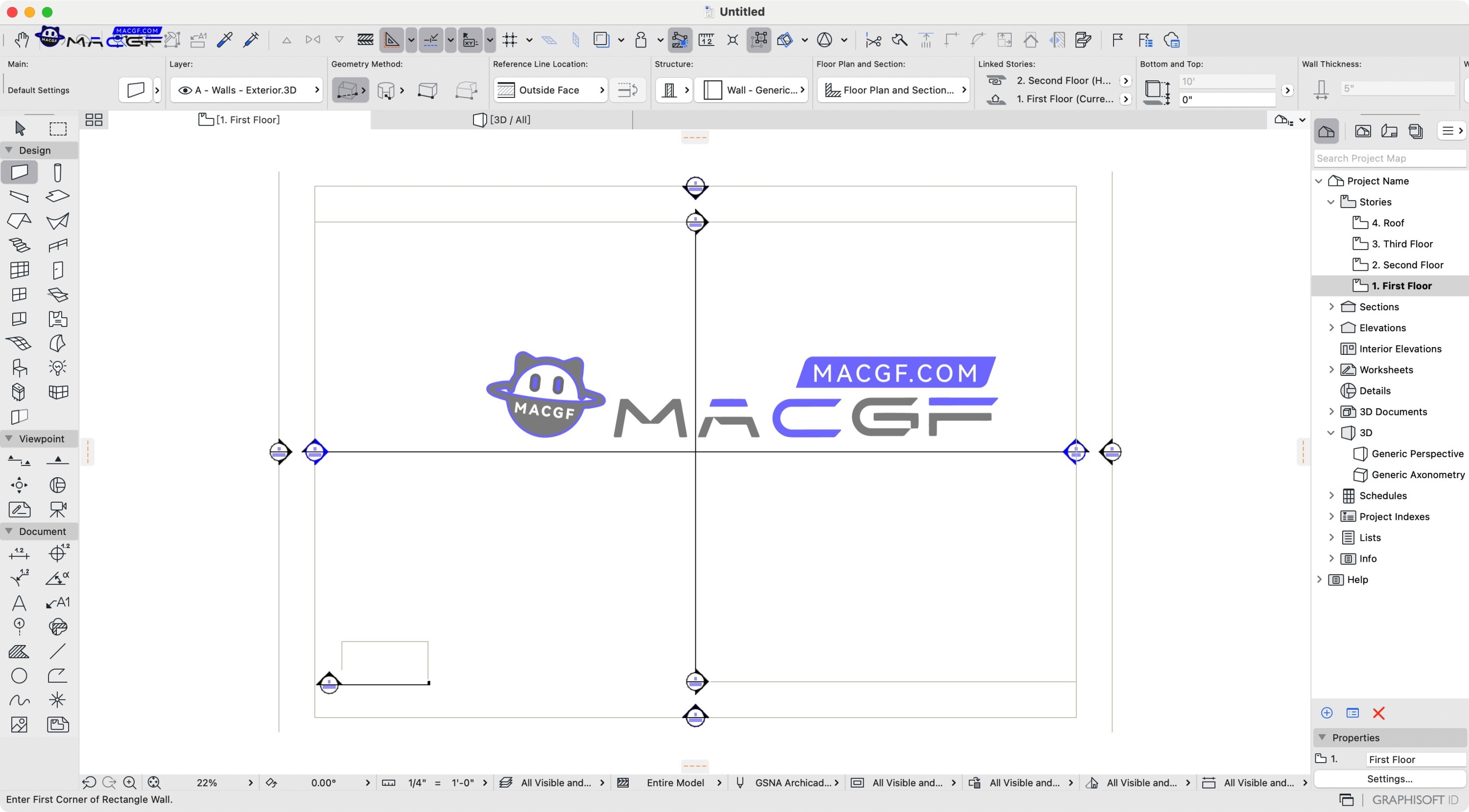
Task: Click the Eyedropper pick up parameters icon
Action: (x=224, y=40)
